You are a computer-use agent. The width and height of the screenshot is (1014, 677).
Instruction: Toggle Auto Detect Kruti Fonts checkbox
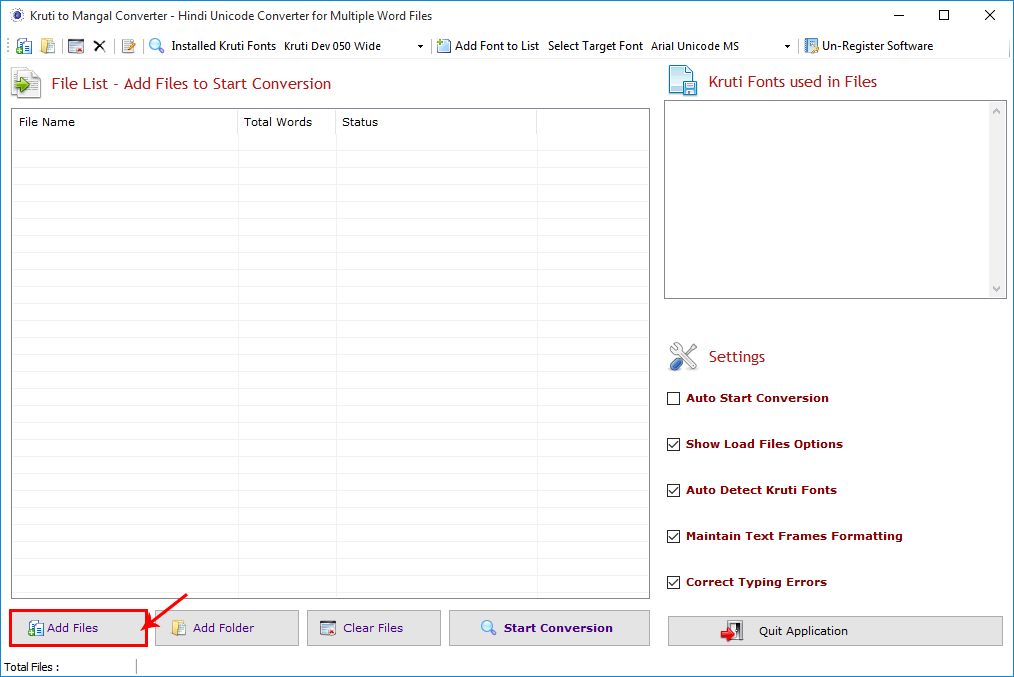coord(673,490)
